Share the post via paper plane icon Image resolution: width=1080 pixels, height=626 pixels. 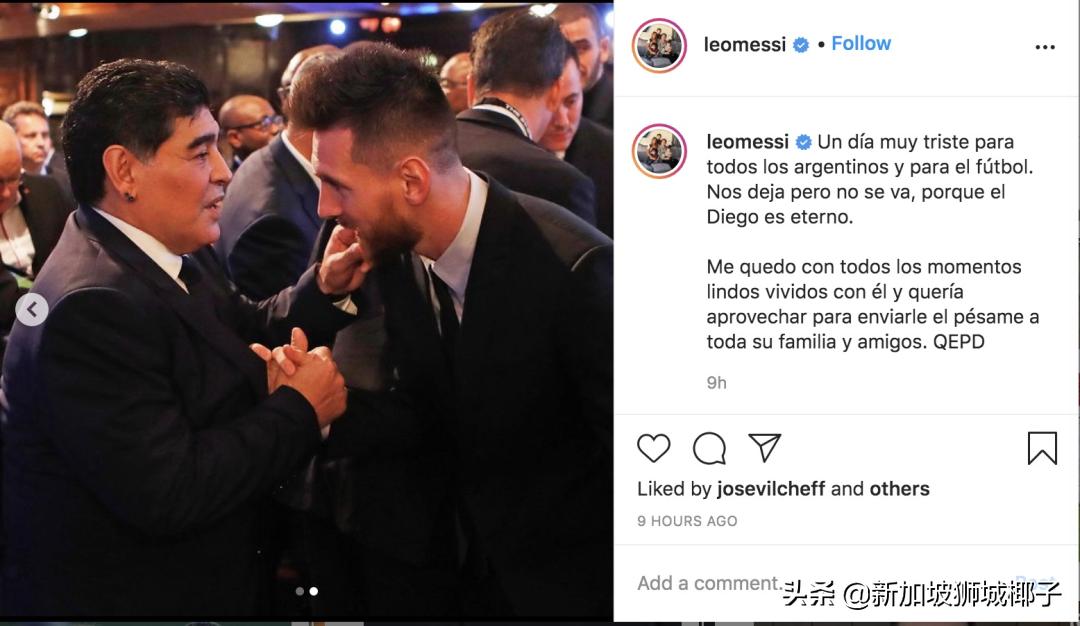[765, 448]
